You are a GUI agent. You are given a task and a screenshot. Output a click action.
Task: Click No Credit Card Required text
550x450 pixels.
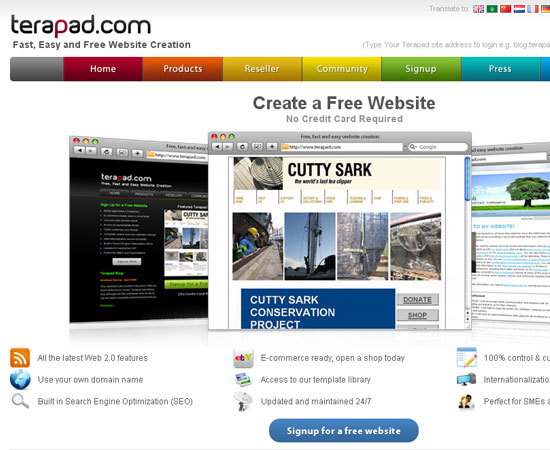click(344, 119)
